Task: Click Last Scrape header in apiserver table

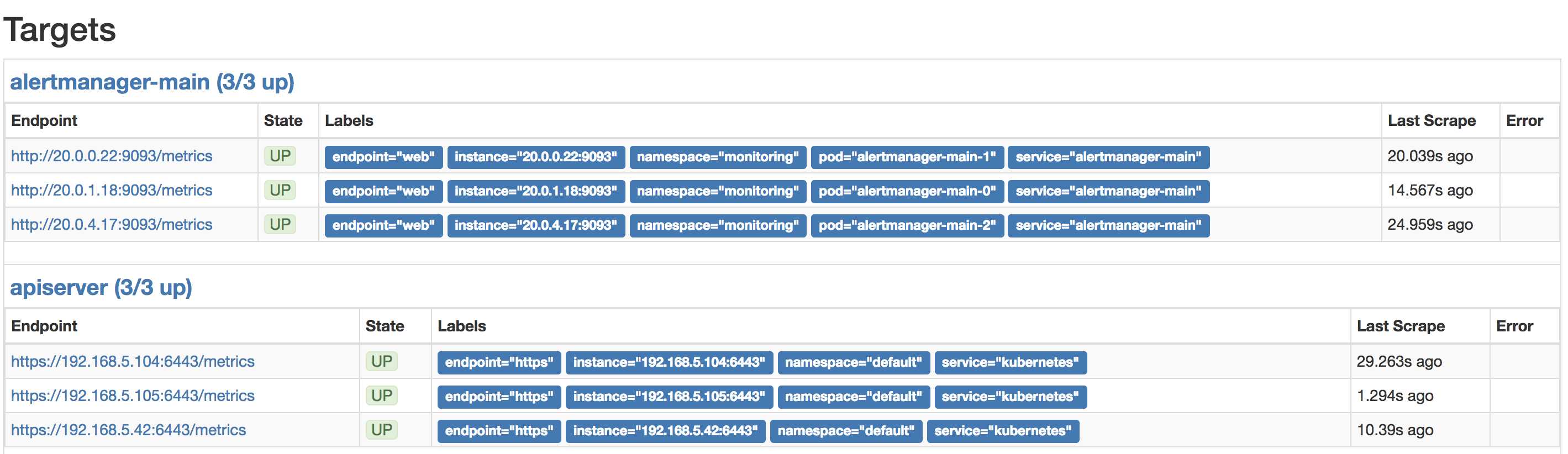Action: coord(1401,326)
